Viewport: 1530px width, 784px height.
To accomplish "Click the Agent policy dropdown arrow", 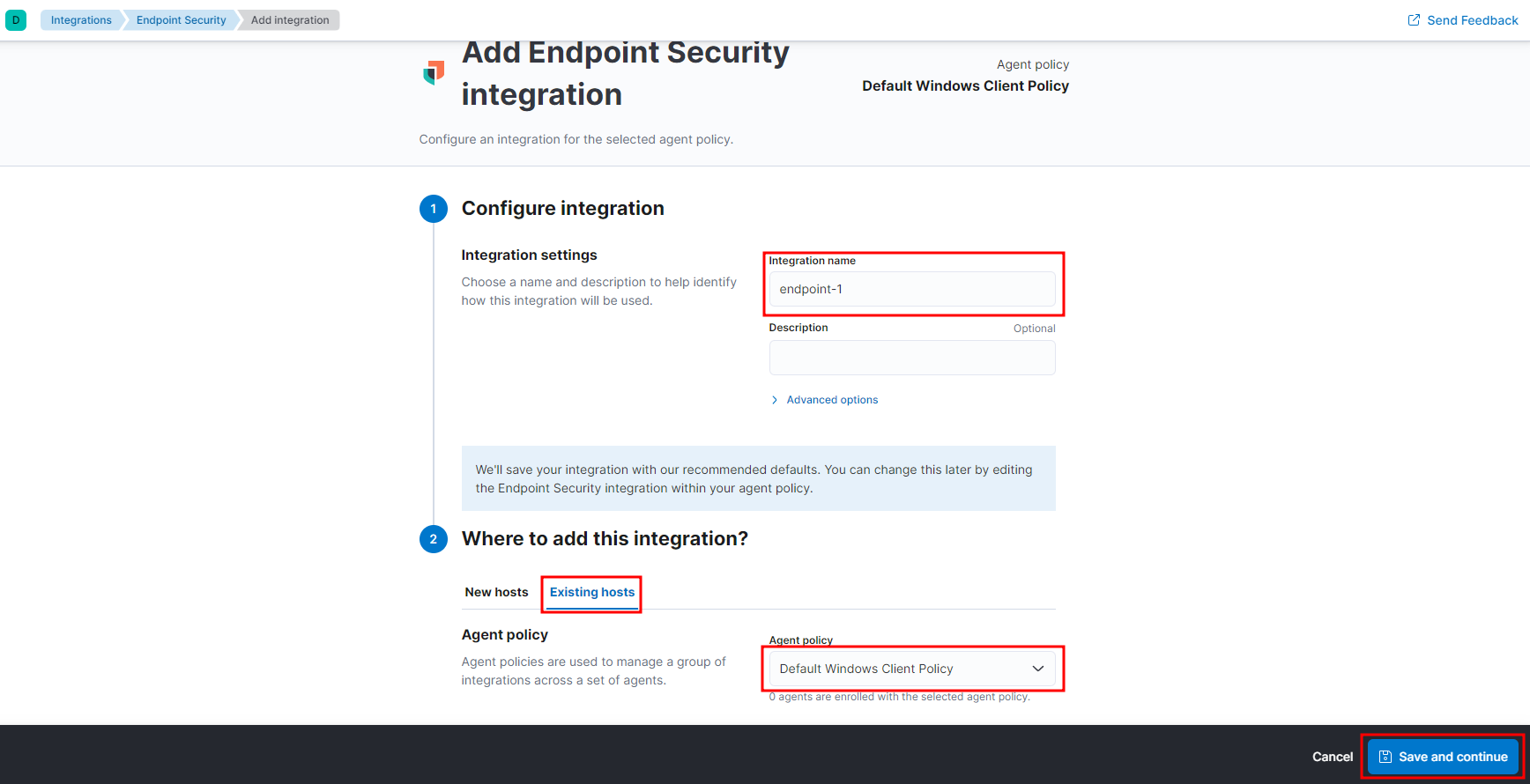I will (x=1037, y=669).
